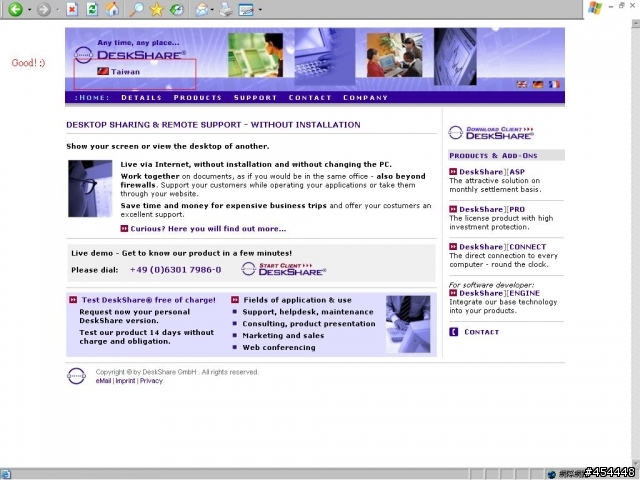Open the Products navigation item
640x480 pixels.
[198, 98]
